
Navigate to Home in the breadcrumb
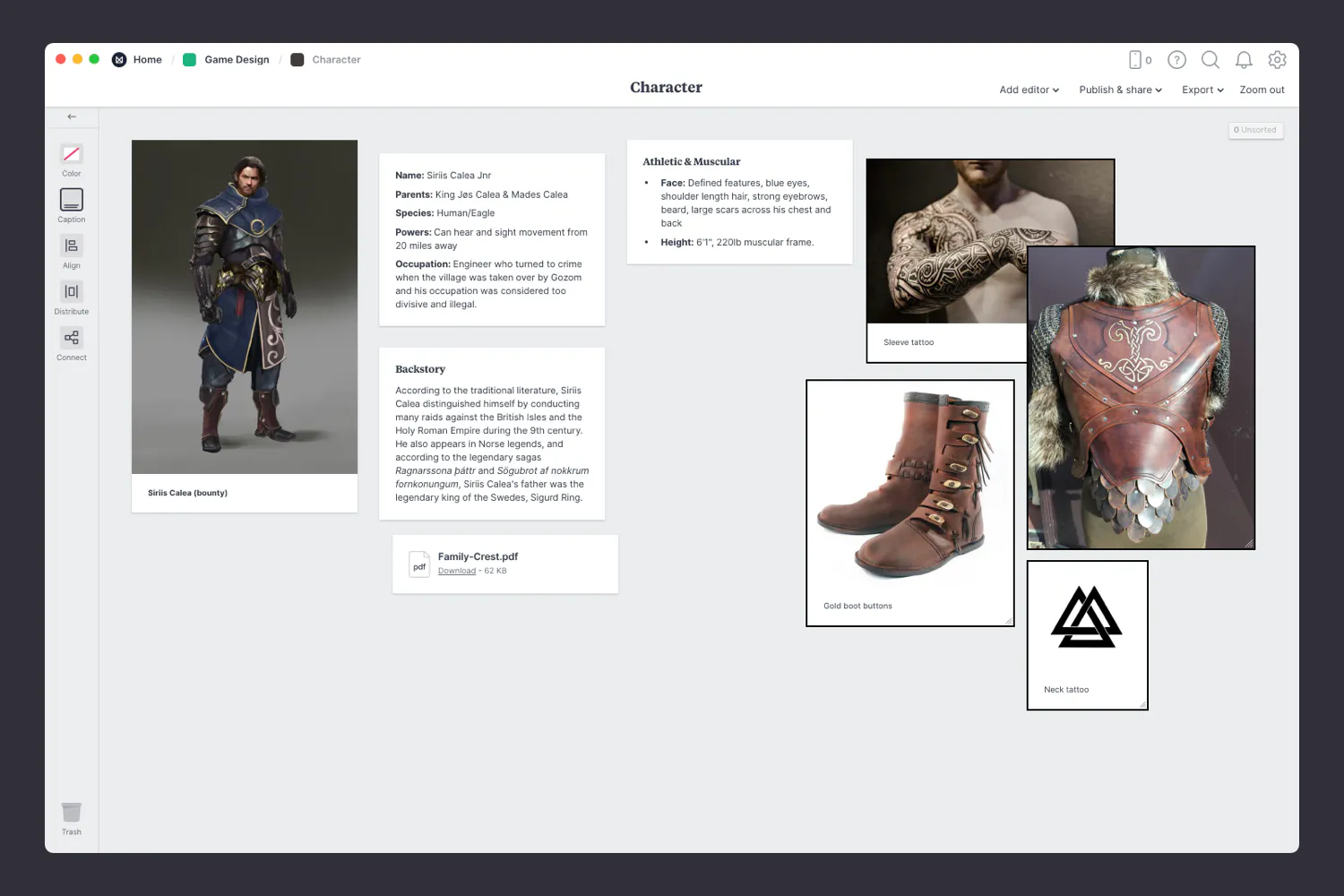[x=147, y=59]
